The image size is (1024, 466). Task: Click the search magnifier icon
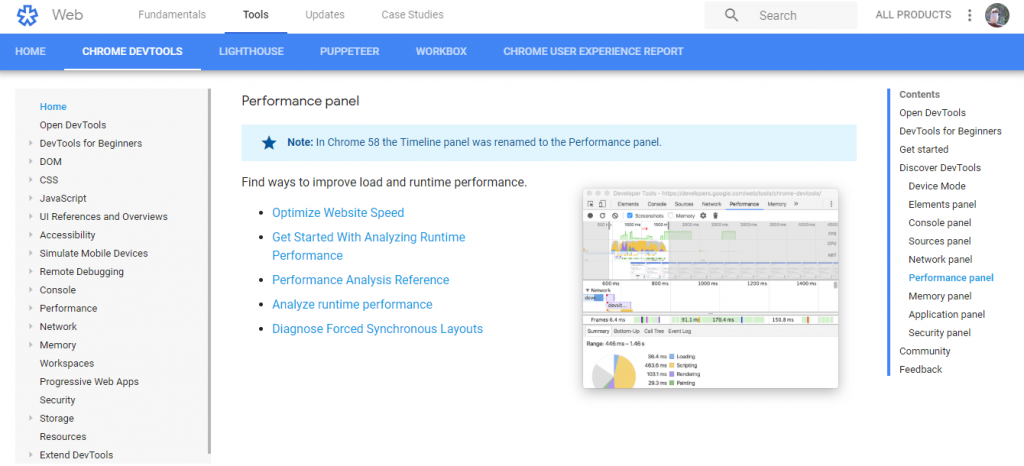pos(732,15)
